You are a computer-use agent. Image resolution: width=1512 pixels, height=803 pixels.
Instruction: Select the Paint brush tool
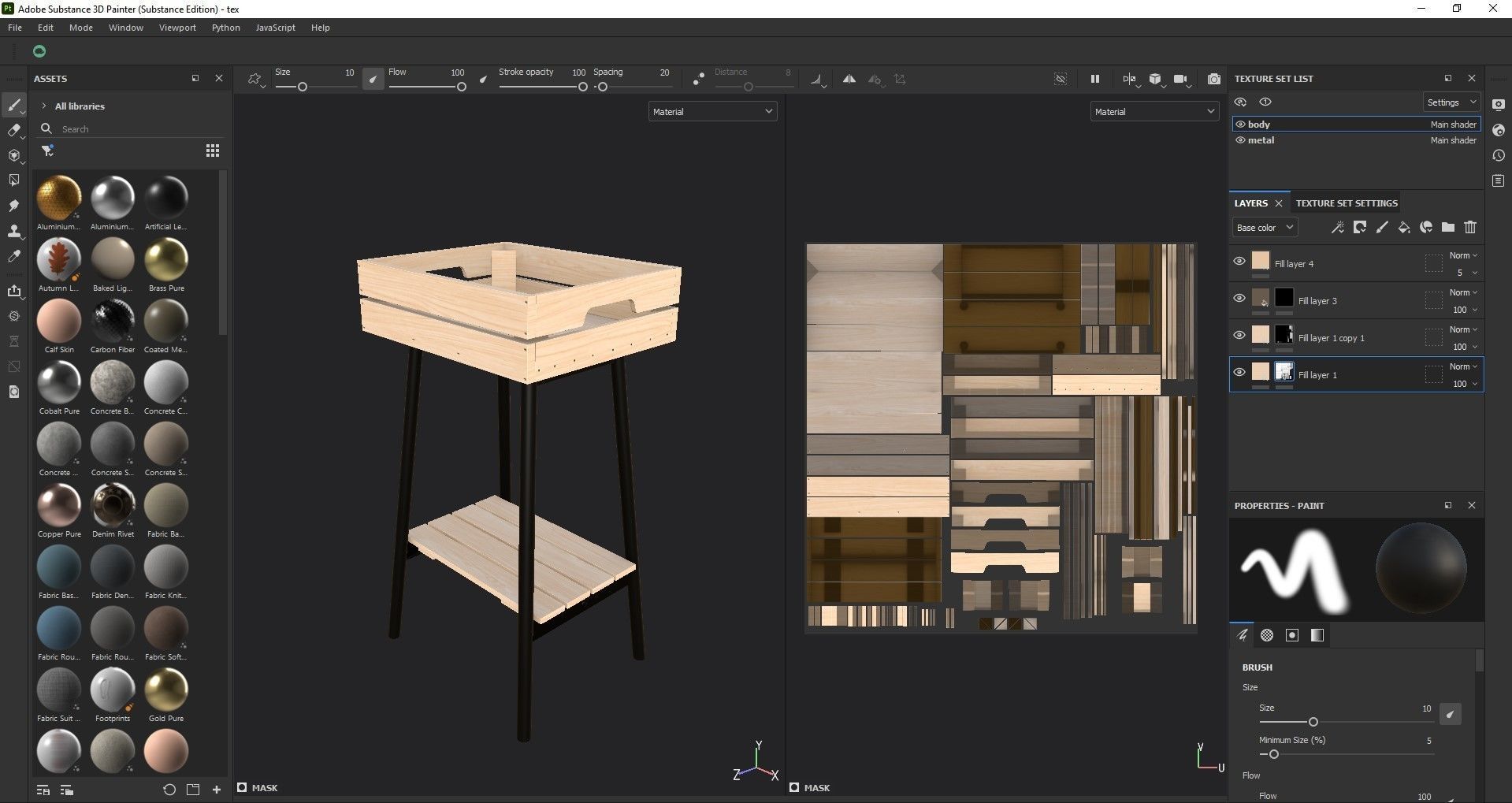(13, 105)
